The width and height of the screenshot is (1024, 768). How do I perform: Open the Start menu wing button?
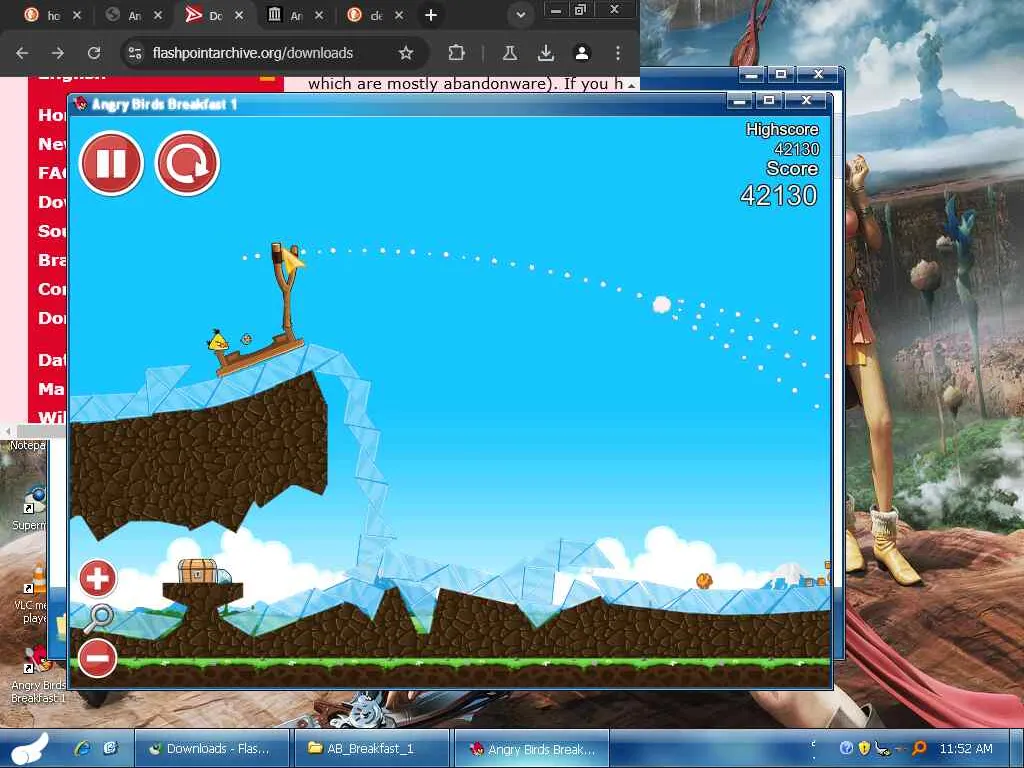point(29,748)
